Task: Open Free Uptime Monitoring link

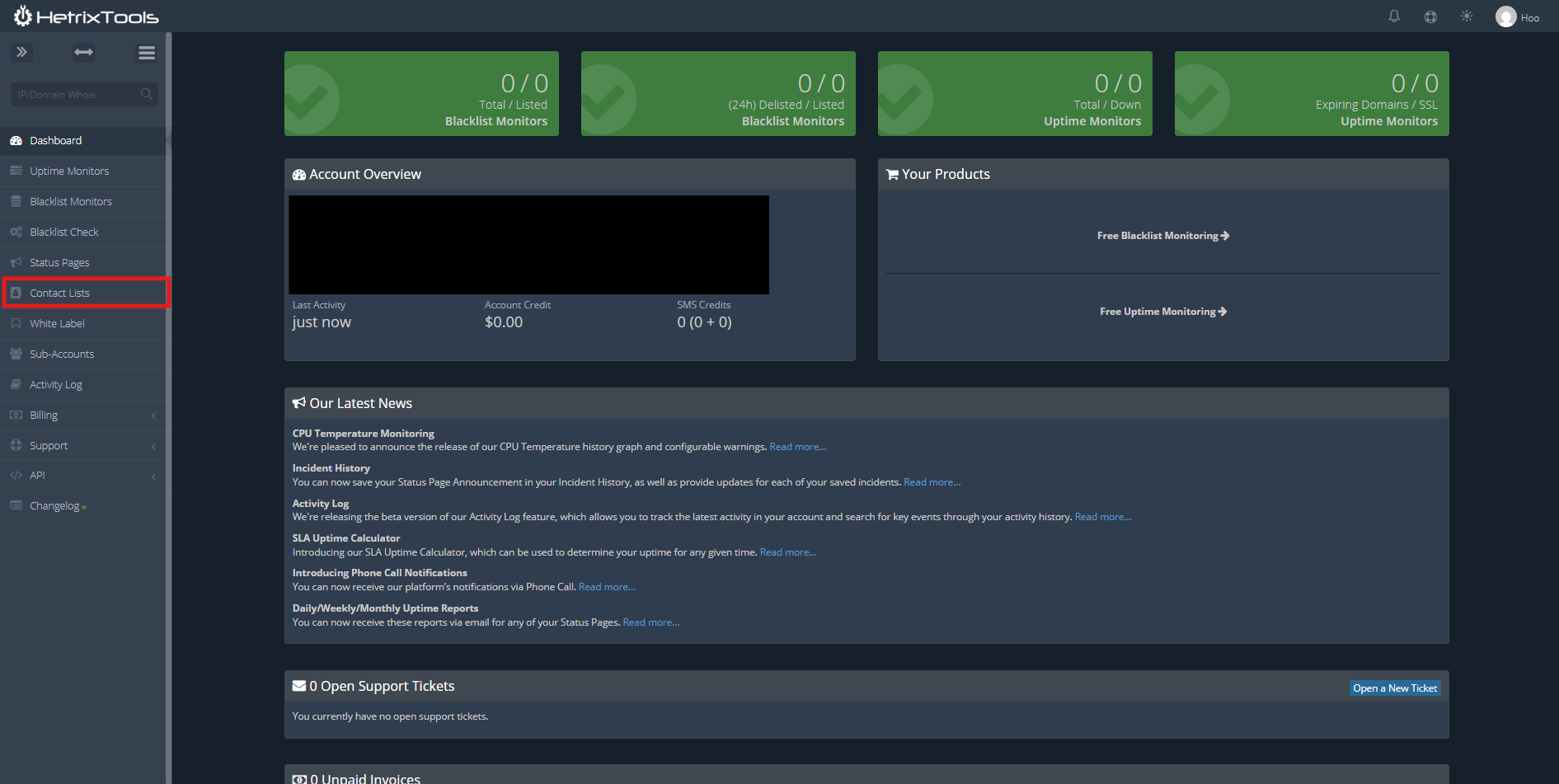Action: 1162,312
